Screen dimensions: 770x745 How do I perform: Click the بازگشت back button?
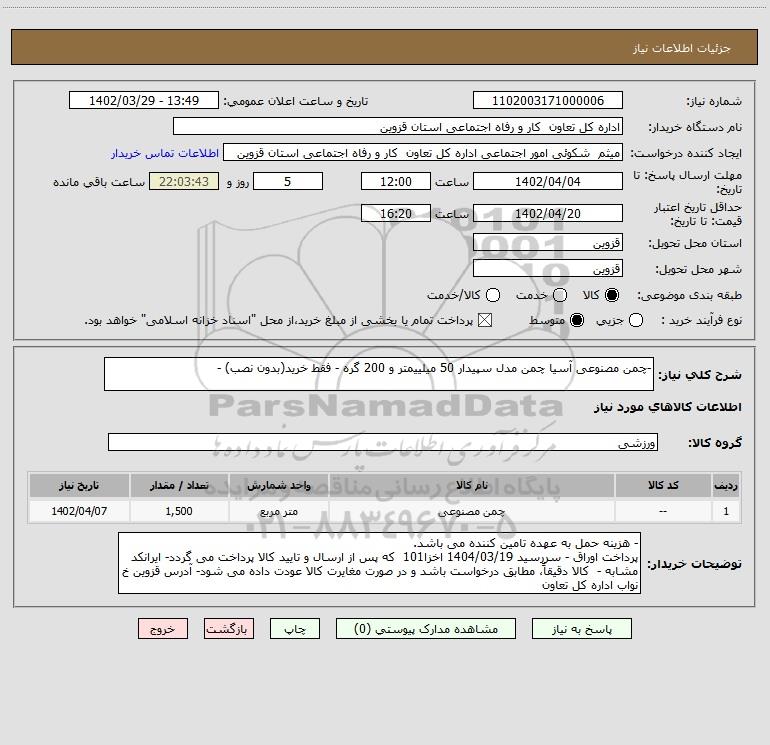click(x=229, y=629)
